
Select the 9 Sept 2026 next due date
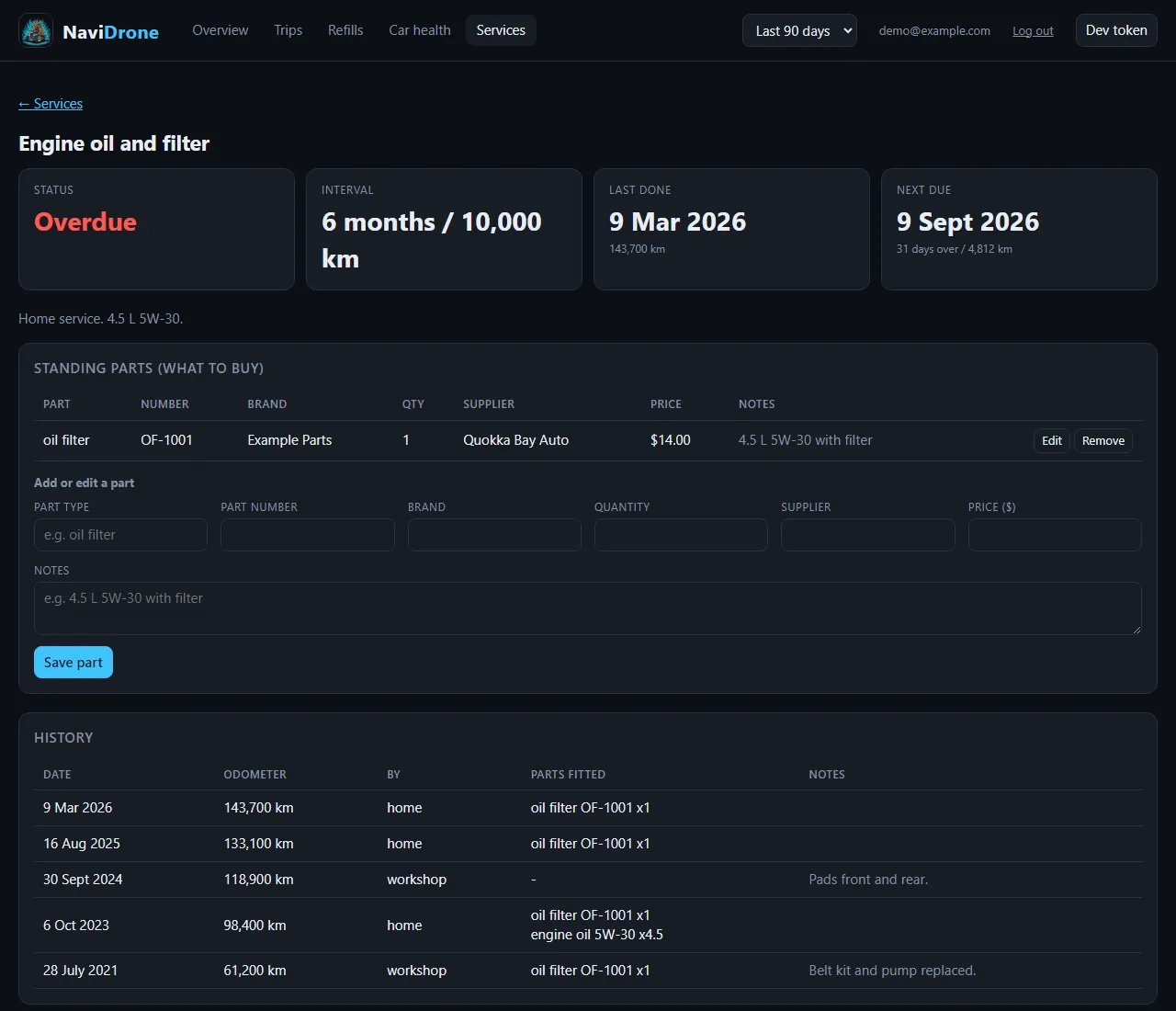click(967, 222)
